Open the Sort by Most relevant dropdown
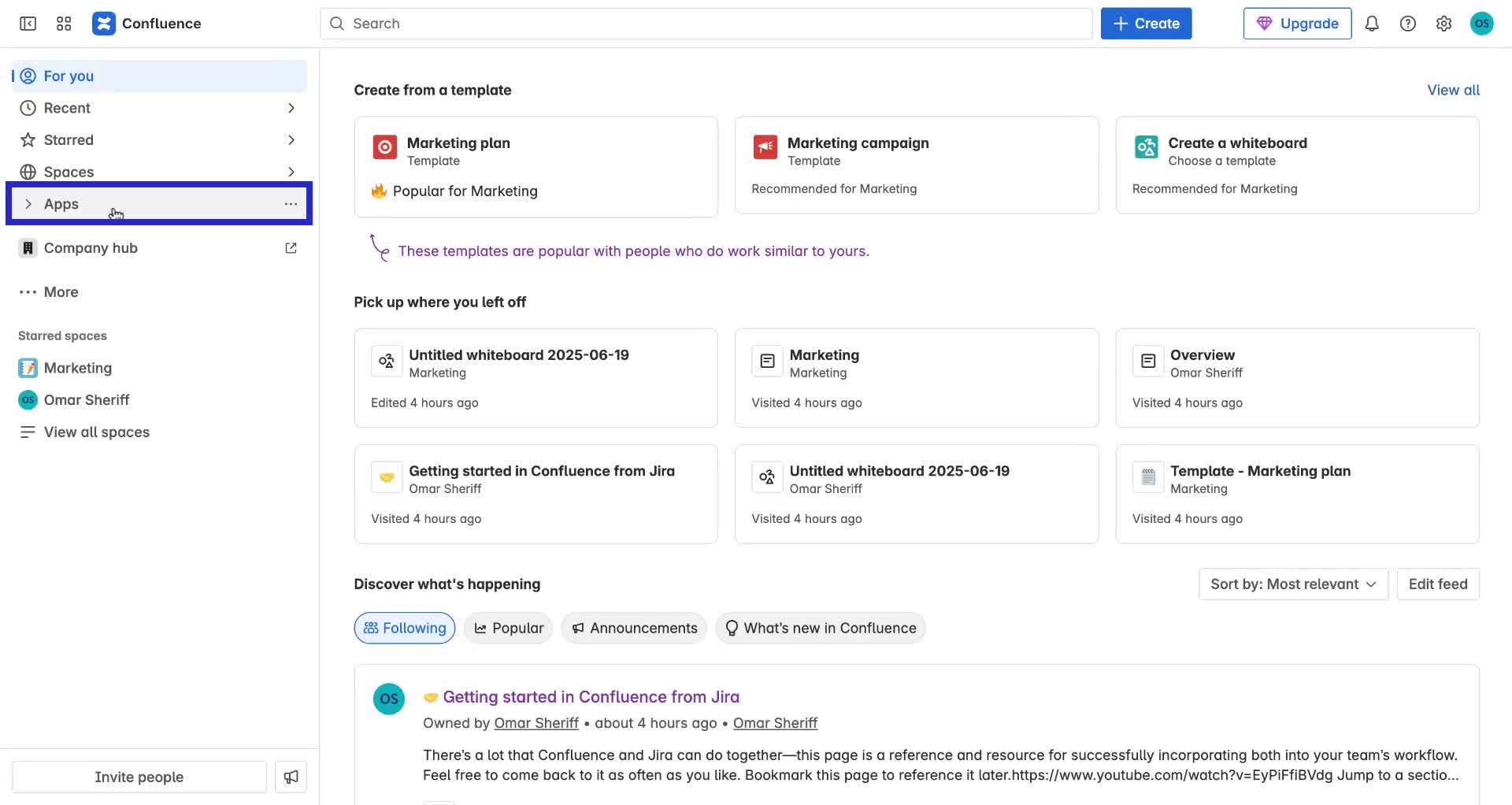1512x805 pixels. pyautogui.click(x=1292, y=584)
